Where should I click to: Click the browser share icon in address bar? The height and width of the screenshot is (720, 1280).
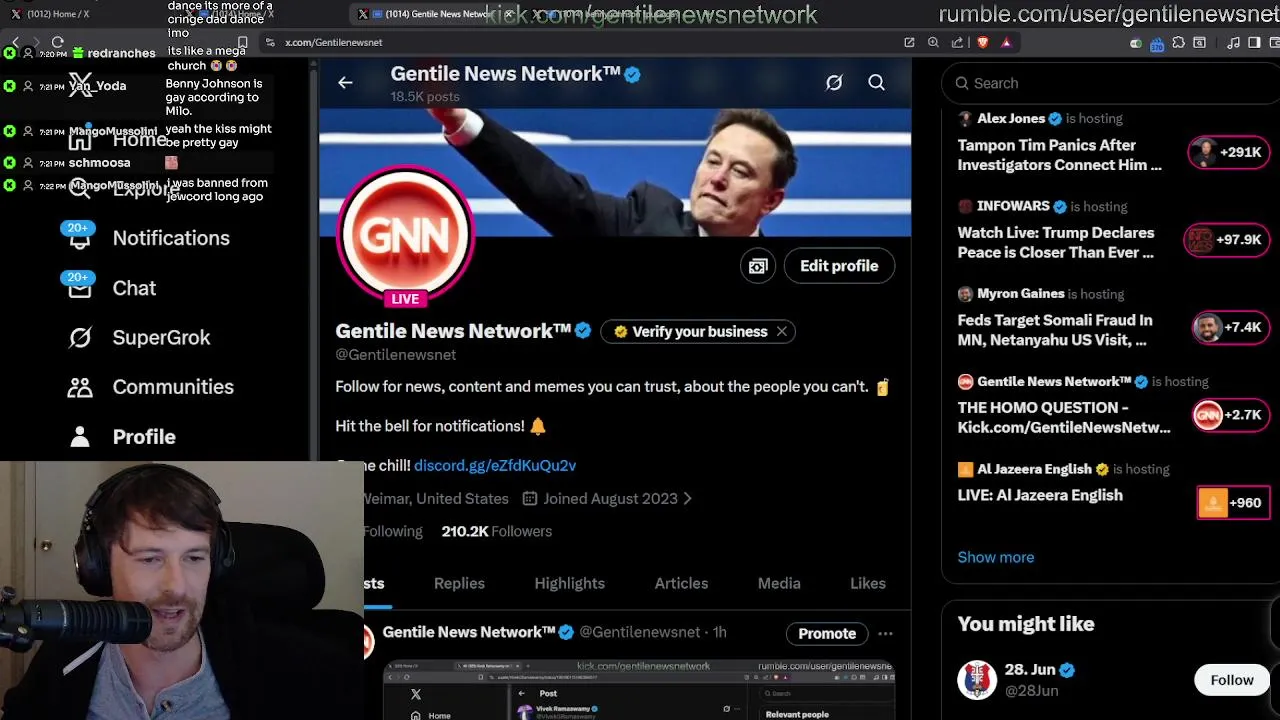tap(957, 42)
